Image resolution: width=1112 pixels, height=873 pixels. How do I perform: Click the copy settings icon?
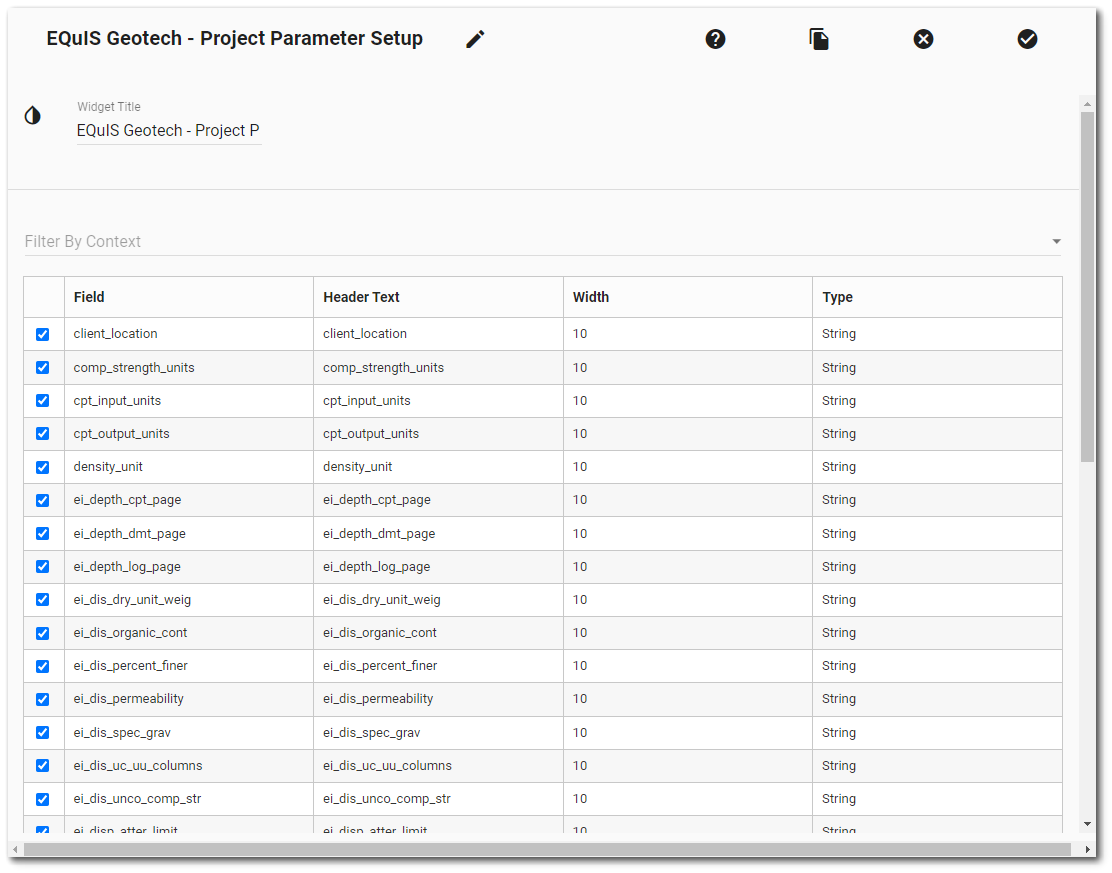coord(819,39)
